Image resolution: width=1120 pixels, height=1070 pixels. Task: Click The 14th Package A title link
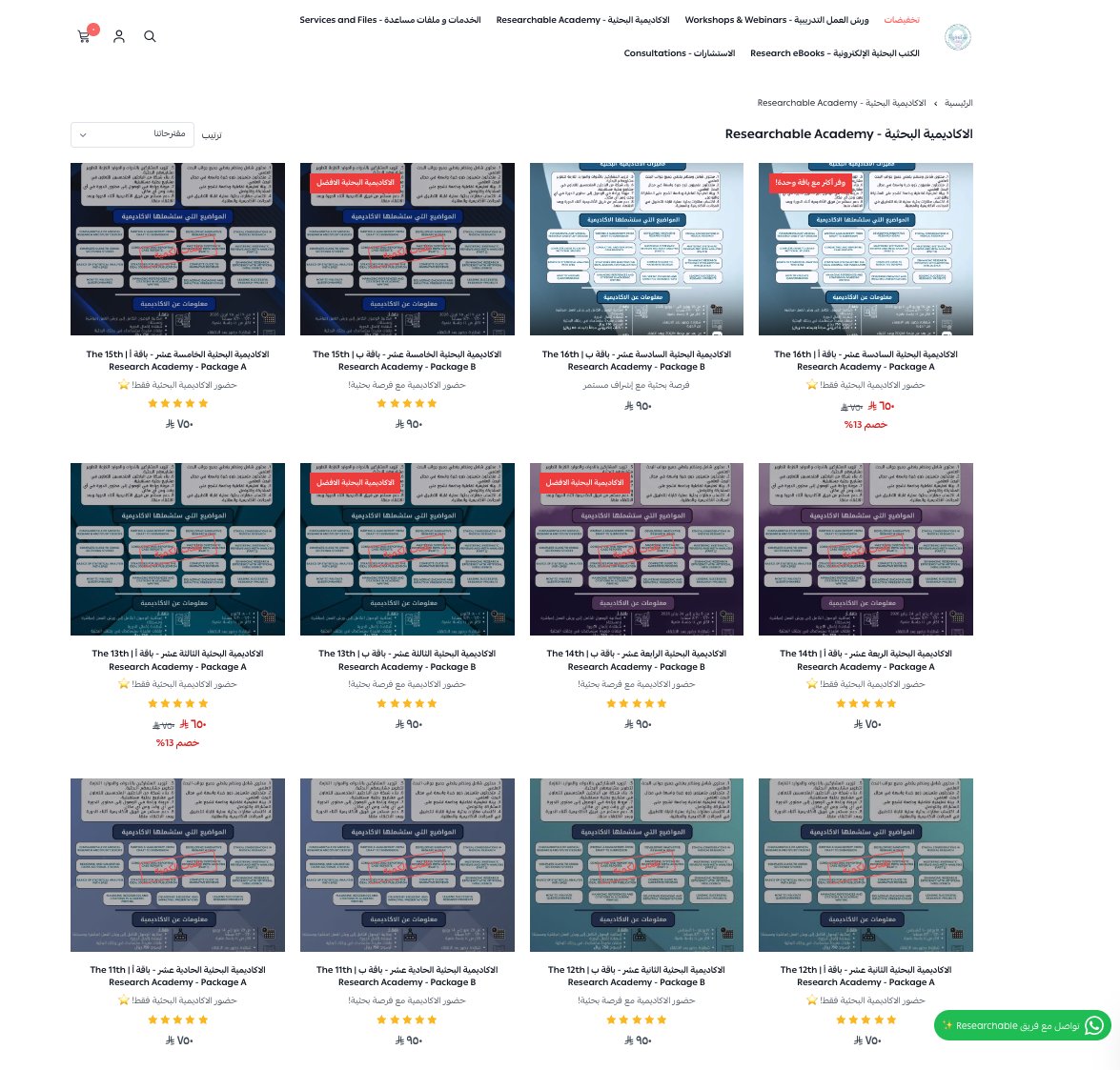[x=865, y=660]
